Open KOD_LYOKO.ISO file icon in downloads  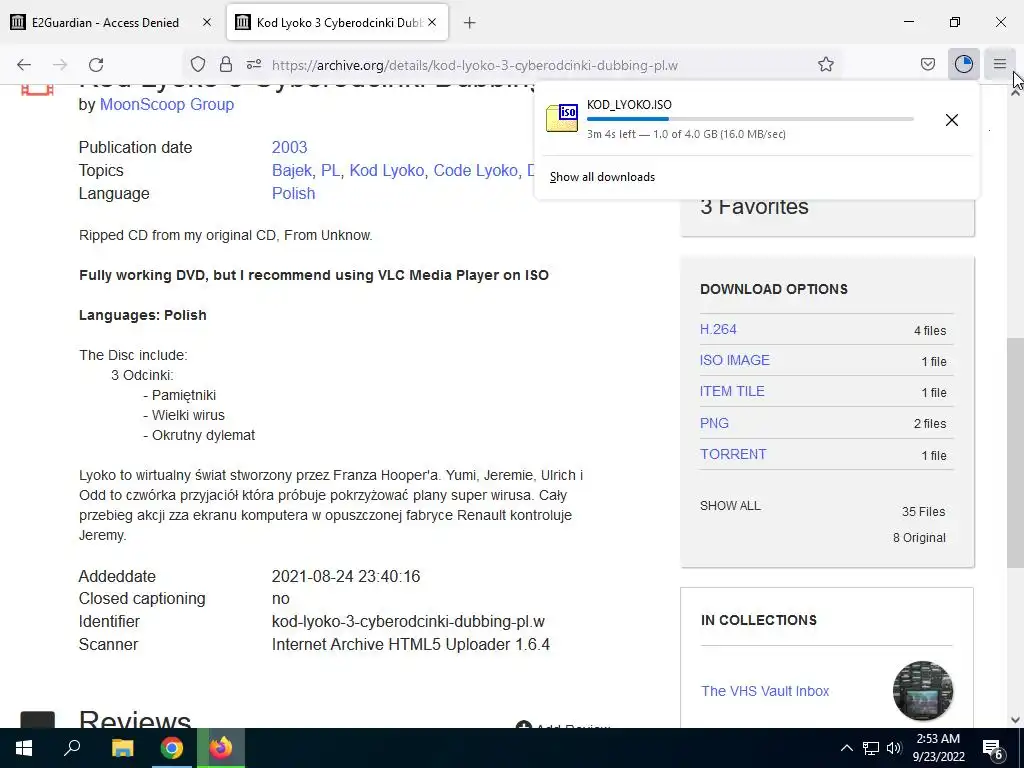562,118
